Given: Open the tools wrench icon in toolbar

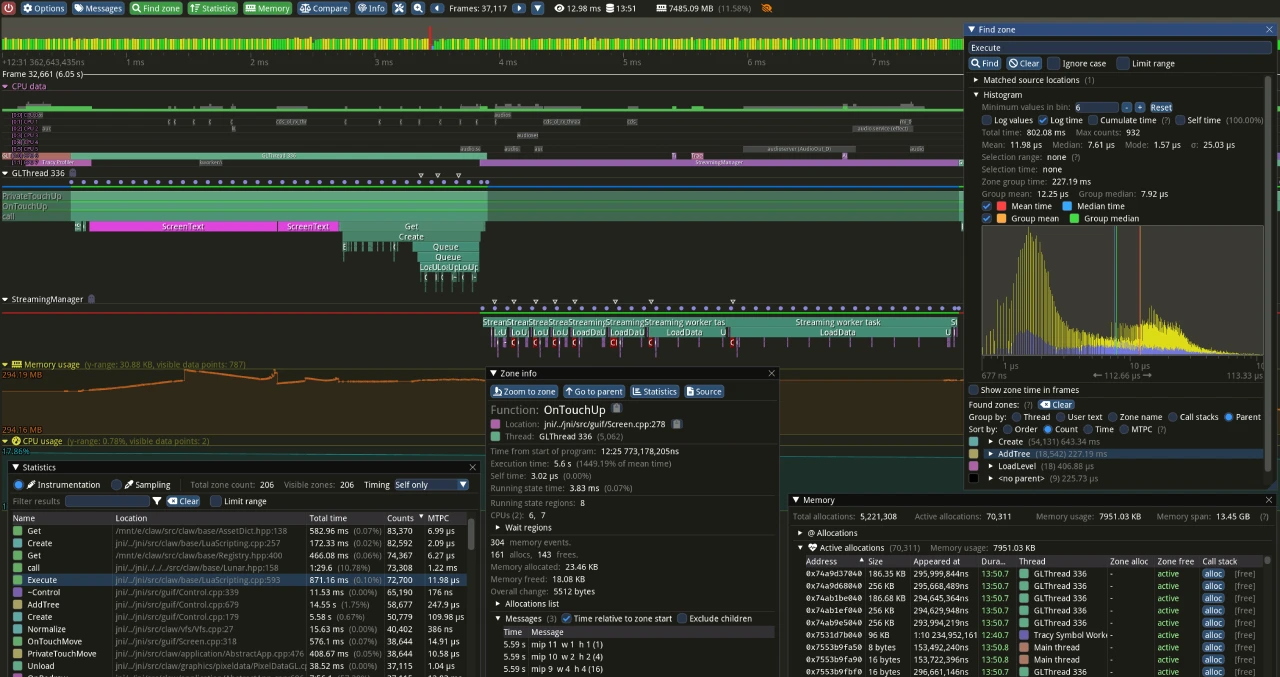Looking at the screenshot, I should [x=399, y=8].
